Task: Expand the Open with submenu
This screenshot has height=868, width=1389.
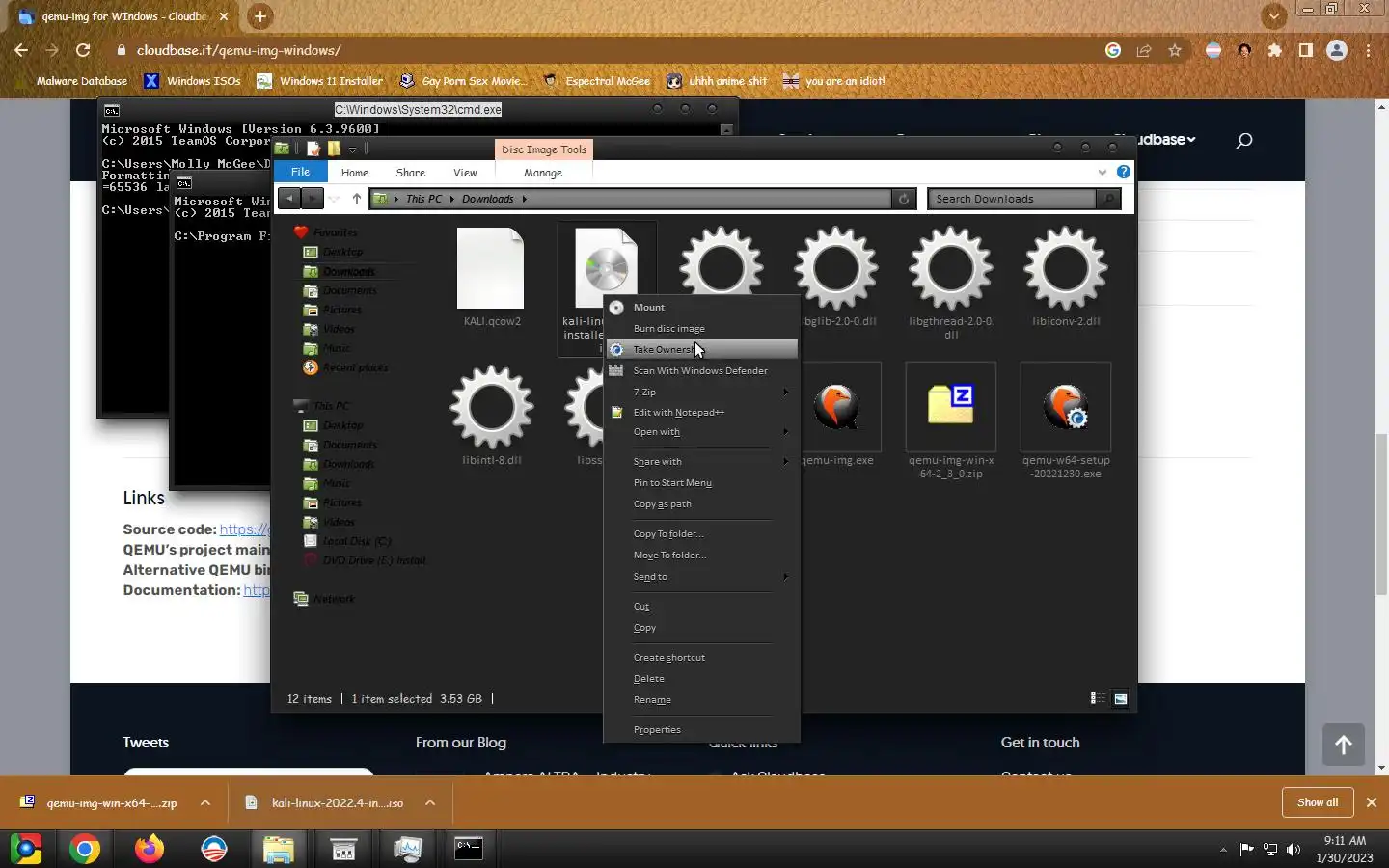Action: click(701, 432)
